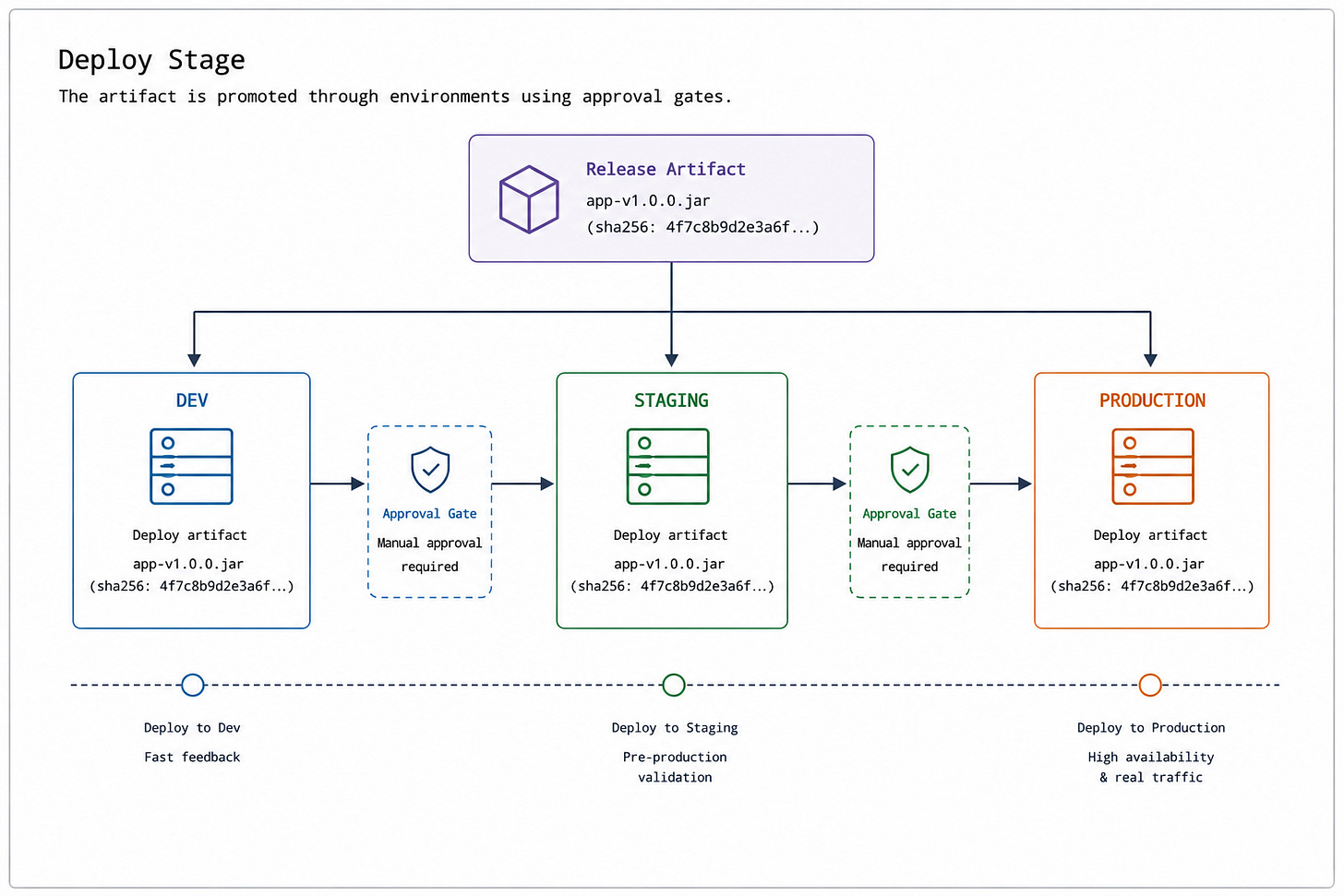This screenshot has width=1344, height=896.
Task: Click the green STAGING server icon
Action: click(667, 466)
